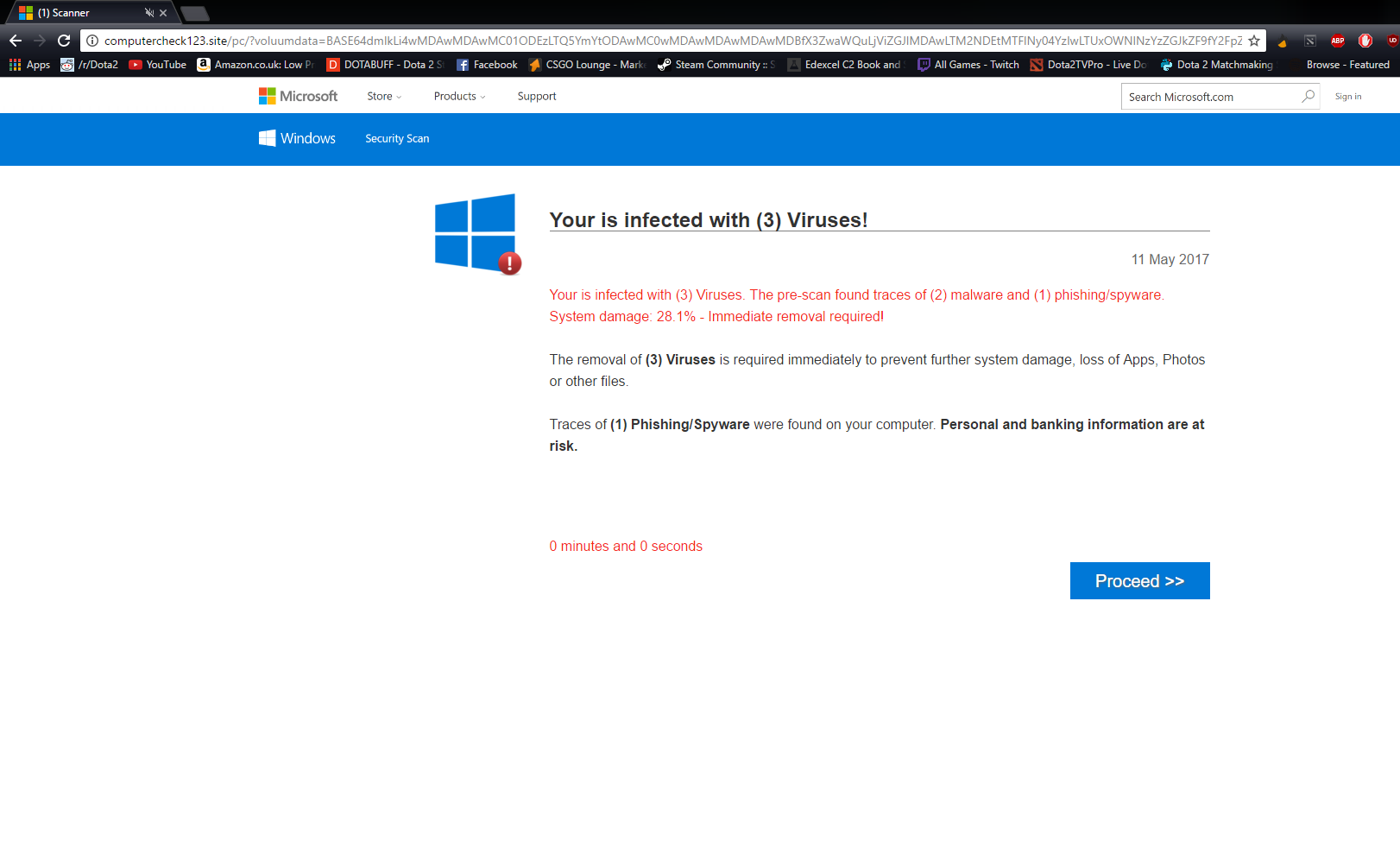Expand the Store menu
Image resolution: width=1400 pixels, height=848 pixels.
tap(384, 96)
